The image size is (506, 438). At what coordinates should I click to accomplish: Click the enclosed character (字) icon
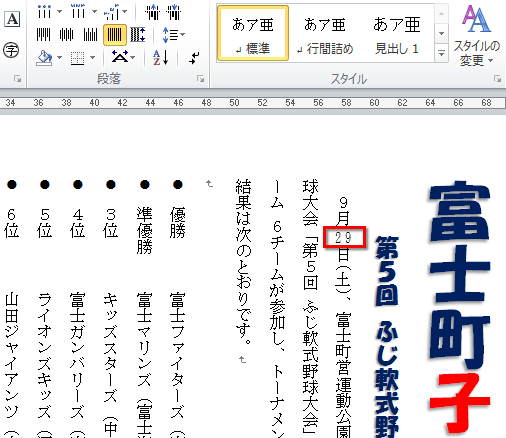coord(11,50)
